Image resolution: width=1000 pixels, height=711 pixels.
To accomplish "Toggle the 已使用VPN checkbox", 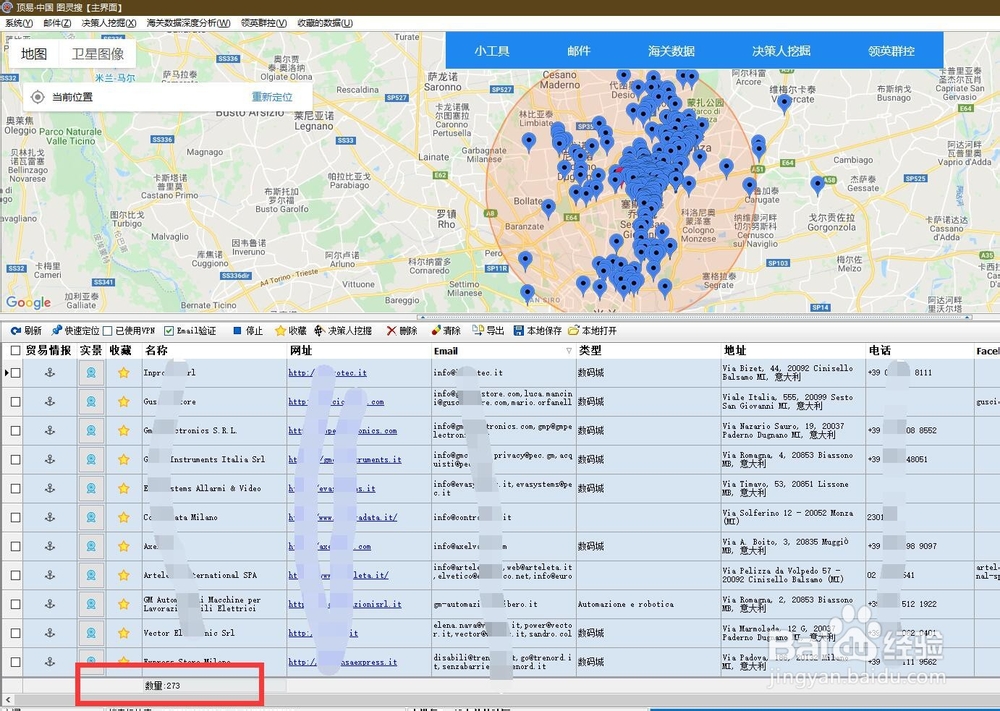I will tap(108, 331).
